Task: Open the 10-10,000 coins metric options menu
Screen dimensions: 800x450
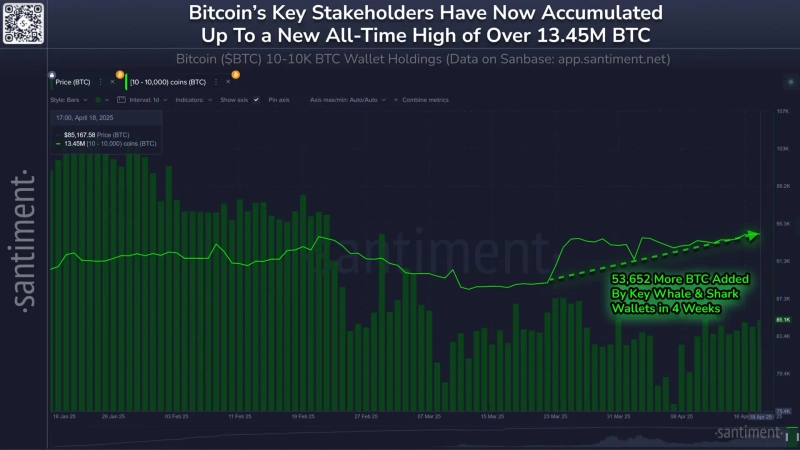Action: pyautogui.click(x=214, y=81)
